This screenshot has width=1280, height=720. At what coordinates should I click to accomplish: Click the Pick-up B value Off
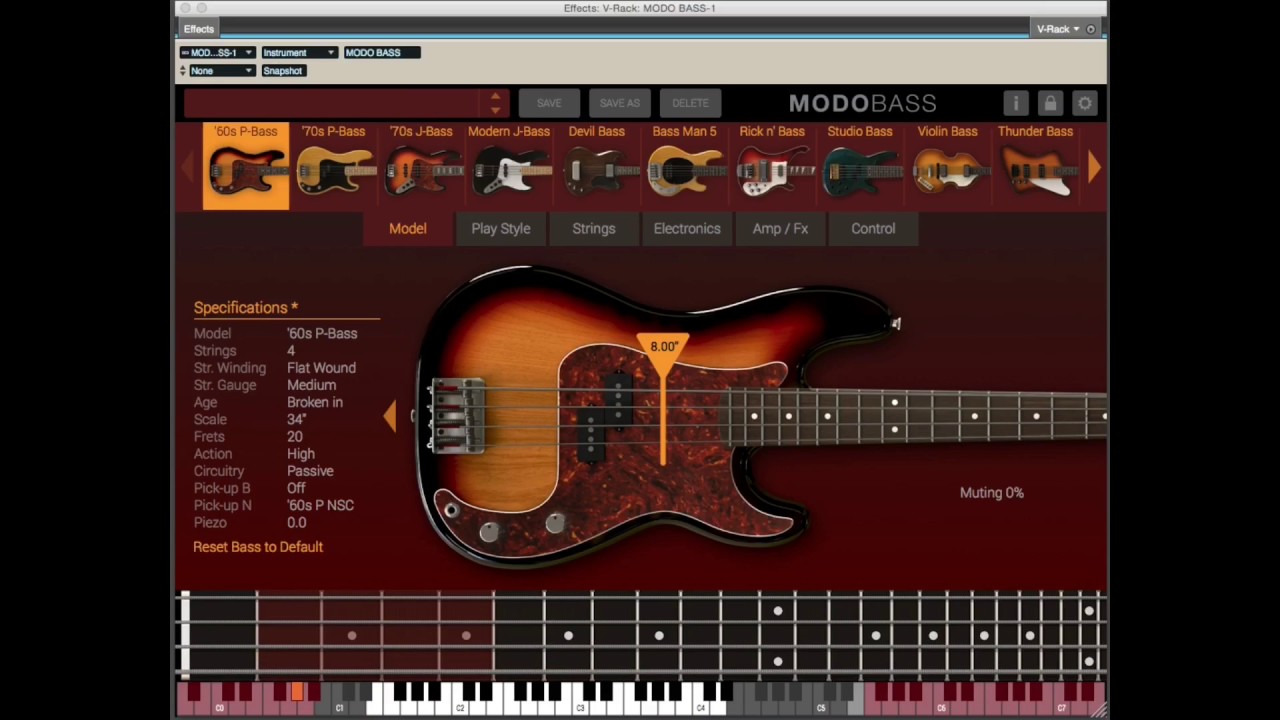pos(296,488)
